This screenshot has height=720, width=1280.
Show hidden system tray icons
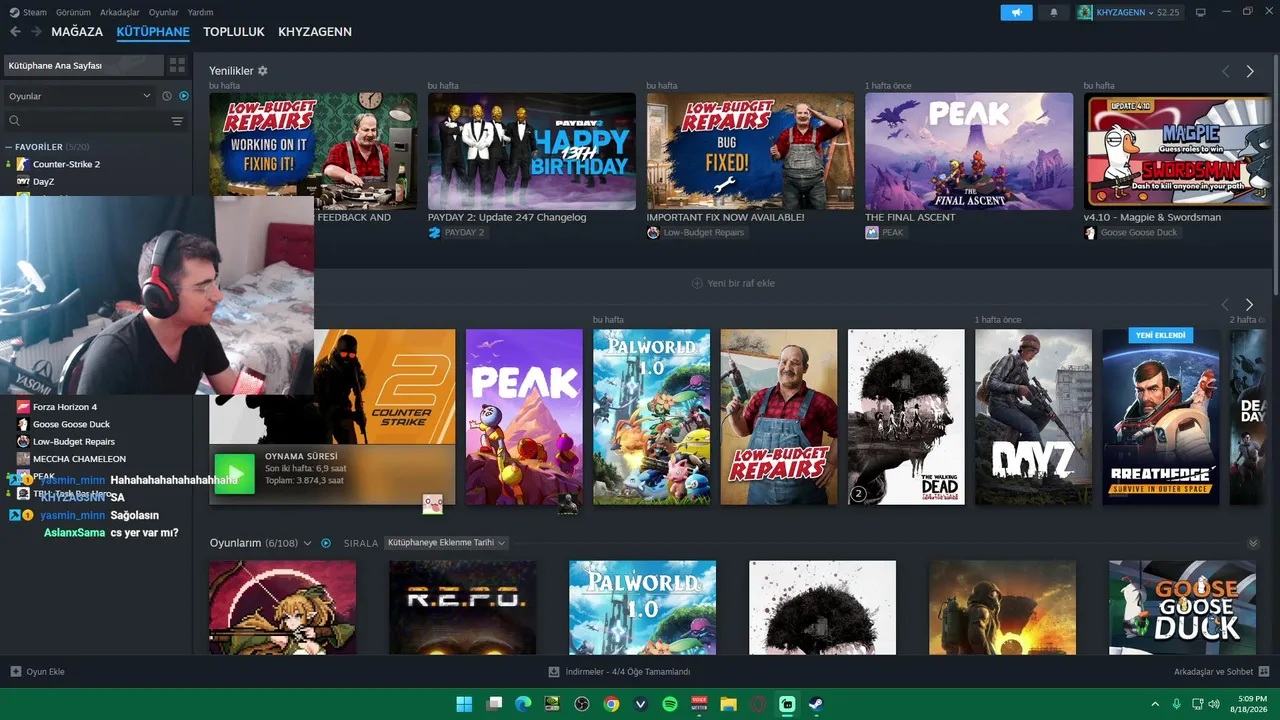[x=1155, y=704]
